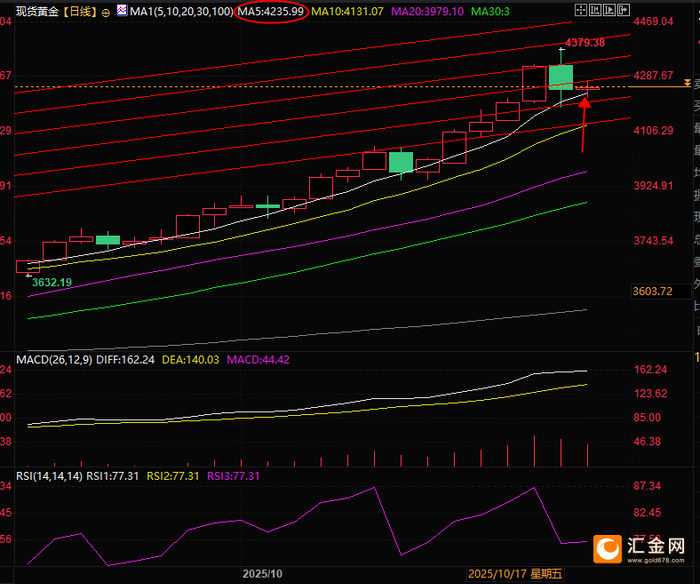The image size is (700, 584).
Task: Click the jump-to-chart-start icon
Action: click(x=595, y=10)
